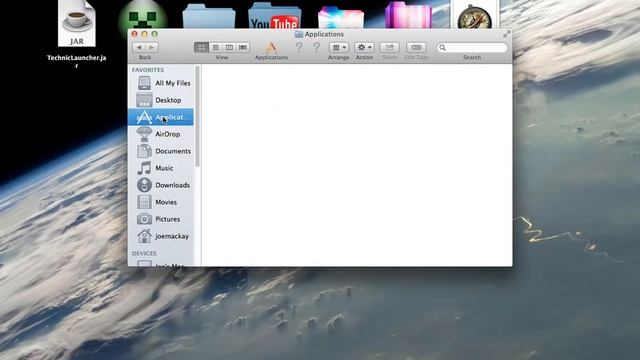Minimize the Applications Finder window
Viewport: 640px width, 360px height.
tap(144, 34)
